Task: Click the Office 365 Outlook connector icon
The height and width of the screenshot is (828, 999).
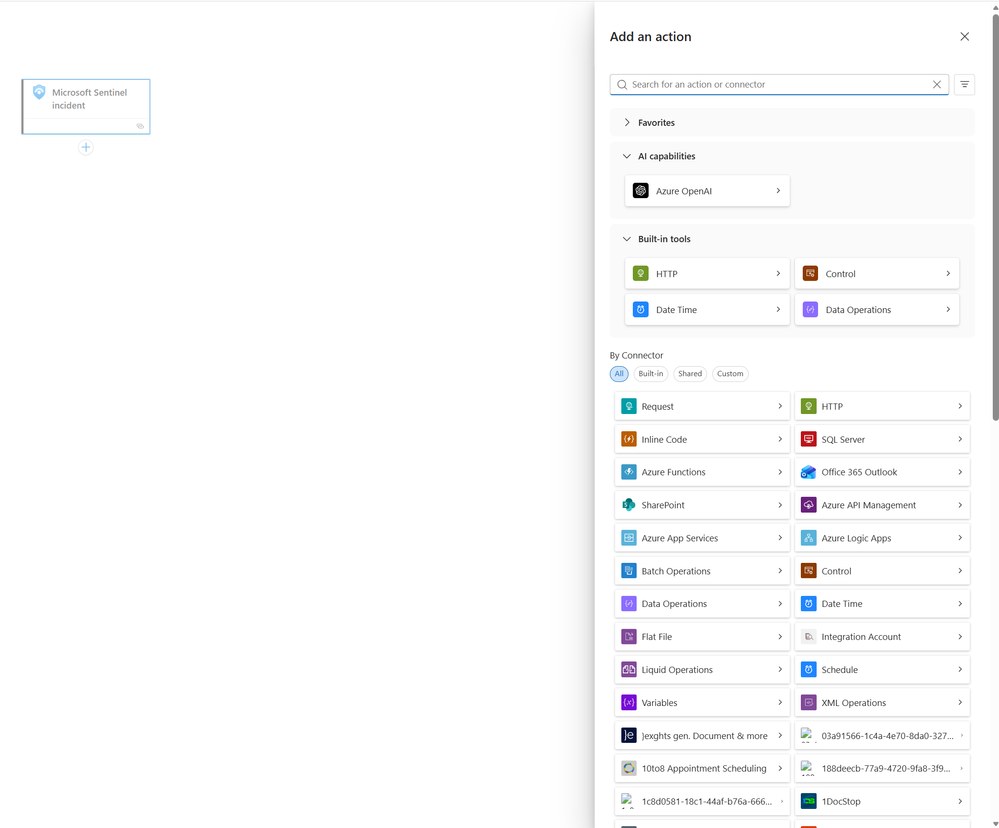Action: coord(809,472)
